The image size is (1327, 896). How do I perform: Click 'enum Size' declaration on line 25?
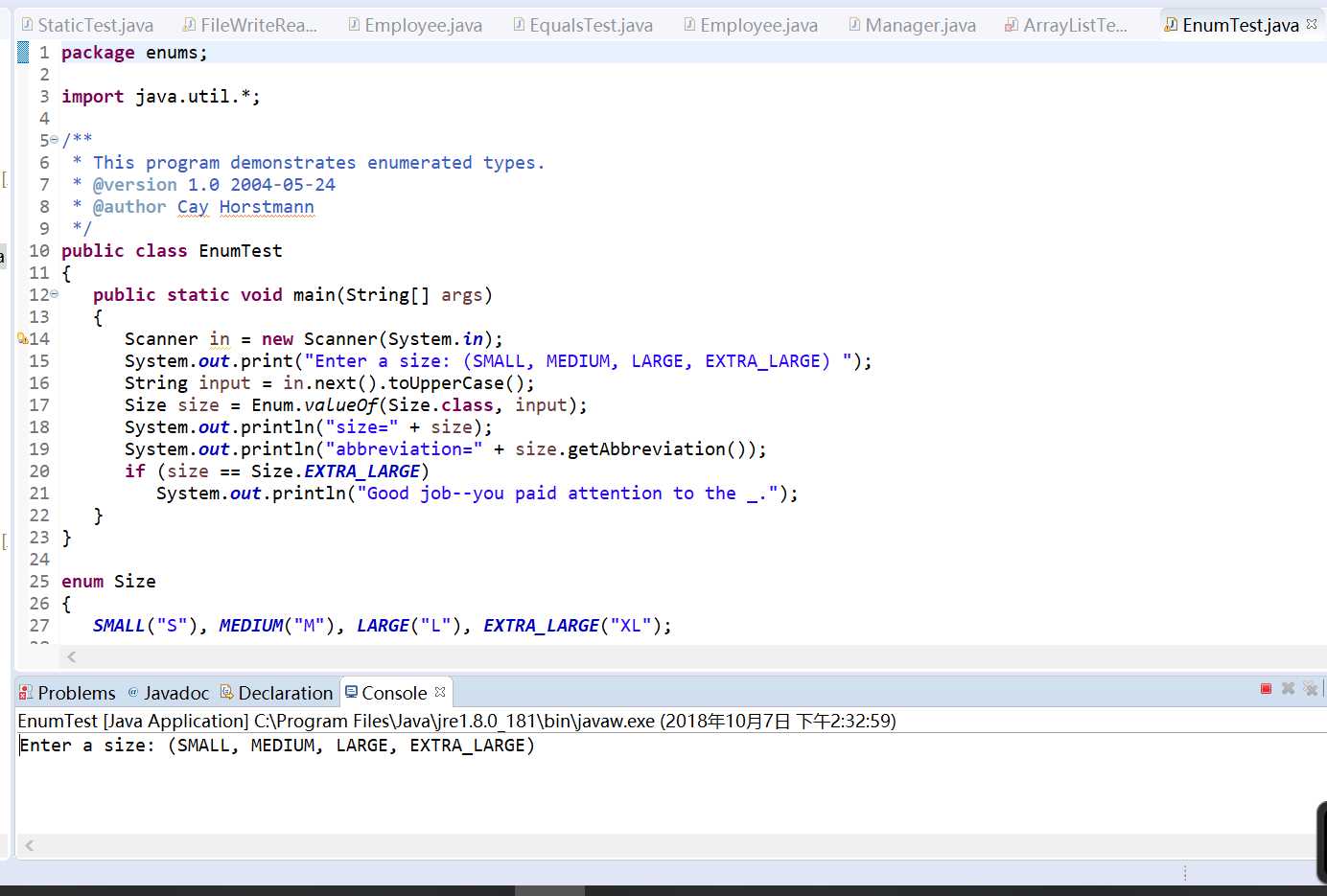(108, 582)
